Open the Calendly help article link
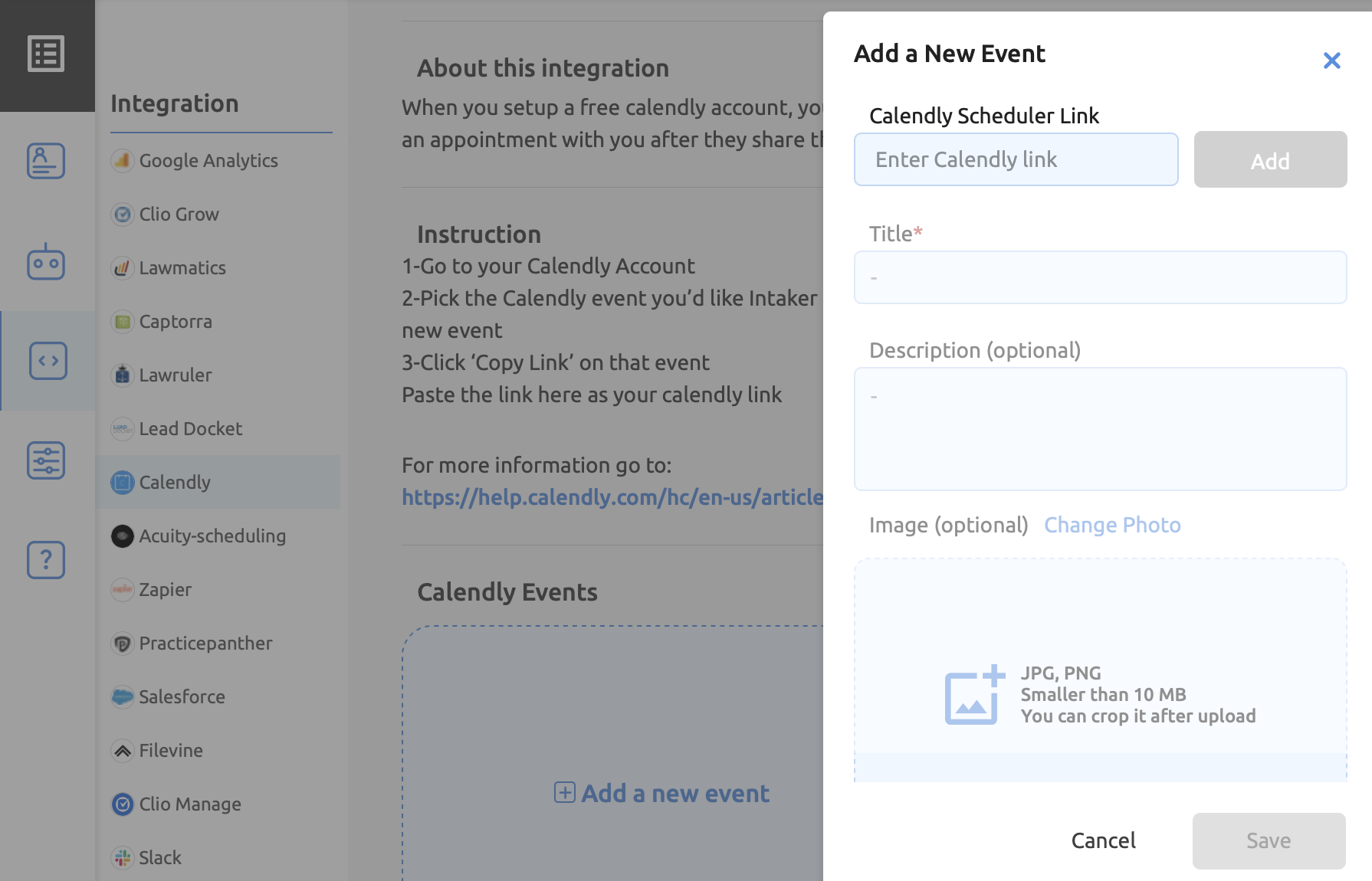The height and width of the screenshot is (881, 1372). coord(612,497)
